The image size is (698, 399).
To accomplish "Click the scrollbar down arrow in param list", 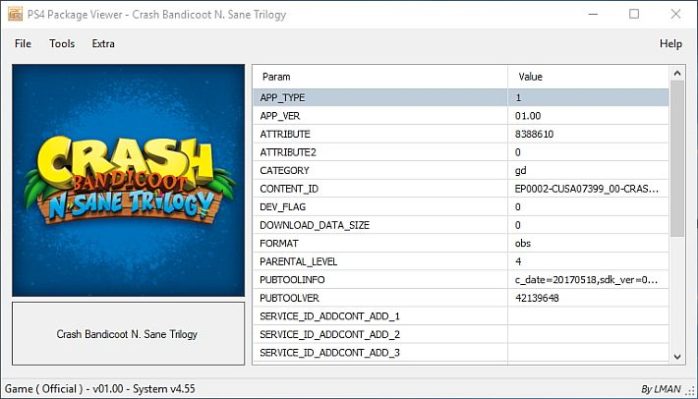I will pyautogui.click(x=677, y=356).
